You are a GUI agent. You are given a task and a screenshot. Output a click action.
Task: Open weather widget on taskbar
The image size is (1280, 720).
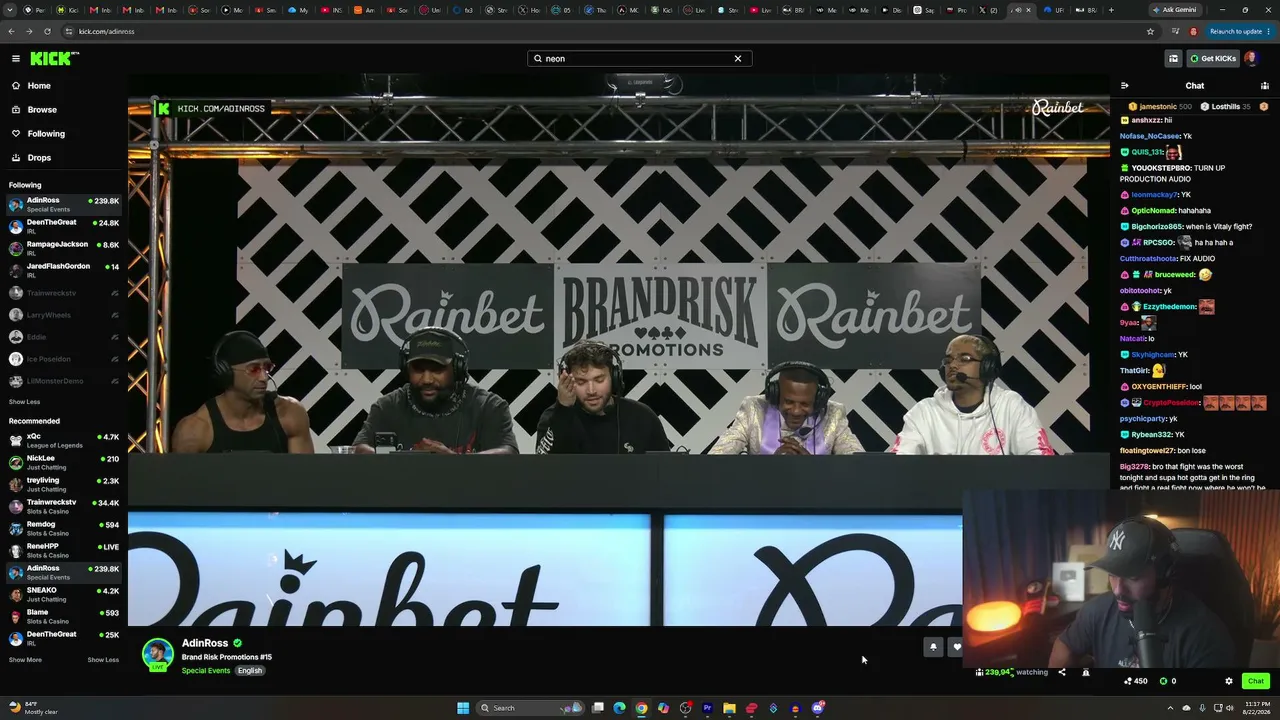point(32,708)
